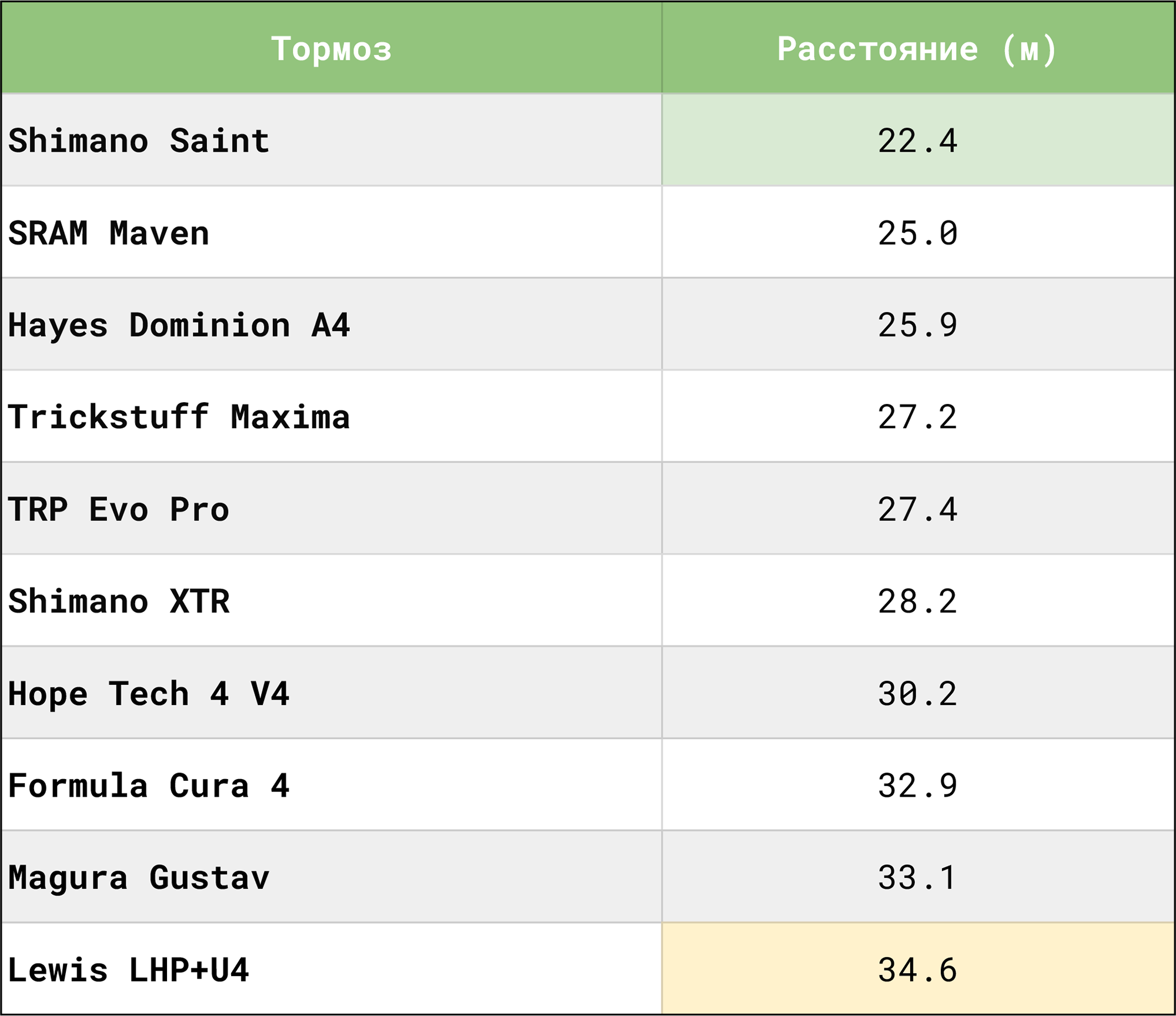Select the yellow highlighted 34.6 cell
The image size is (1176, 1016).
tap(917, 970)
